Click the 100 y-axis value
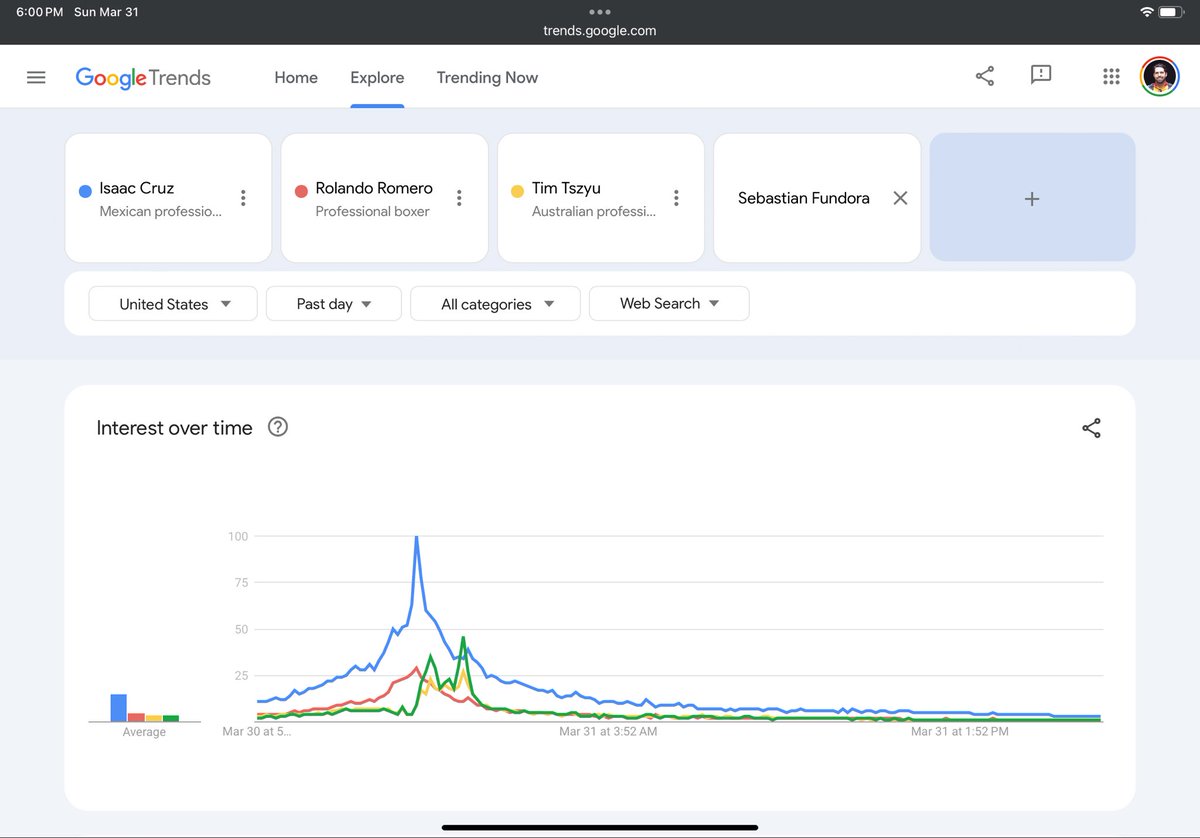Screen dimensions: 1200x838 [x=238, y=536]
